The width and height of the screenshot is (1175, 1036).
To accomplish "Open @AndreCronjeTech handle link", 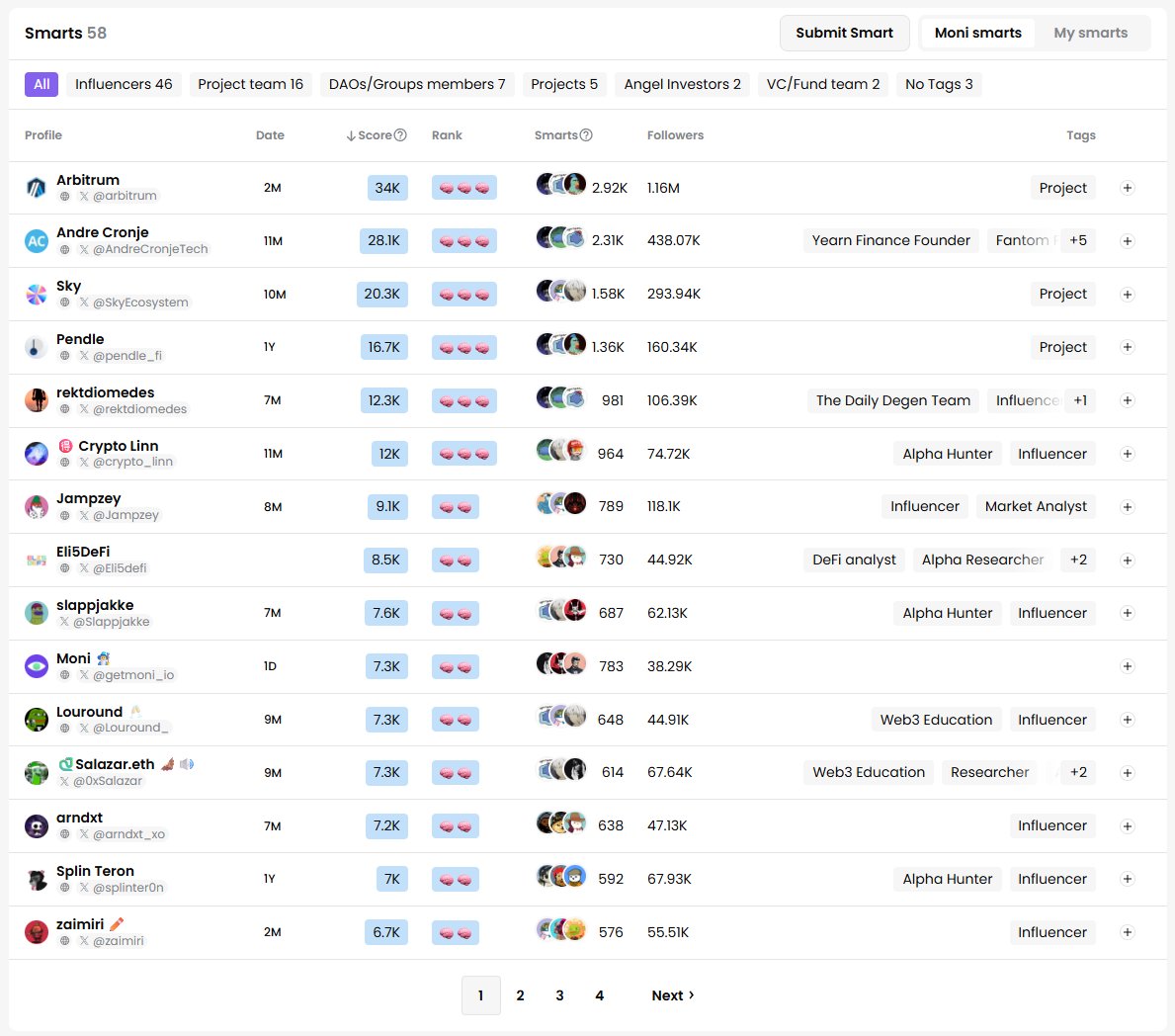I will coord(150,250).
